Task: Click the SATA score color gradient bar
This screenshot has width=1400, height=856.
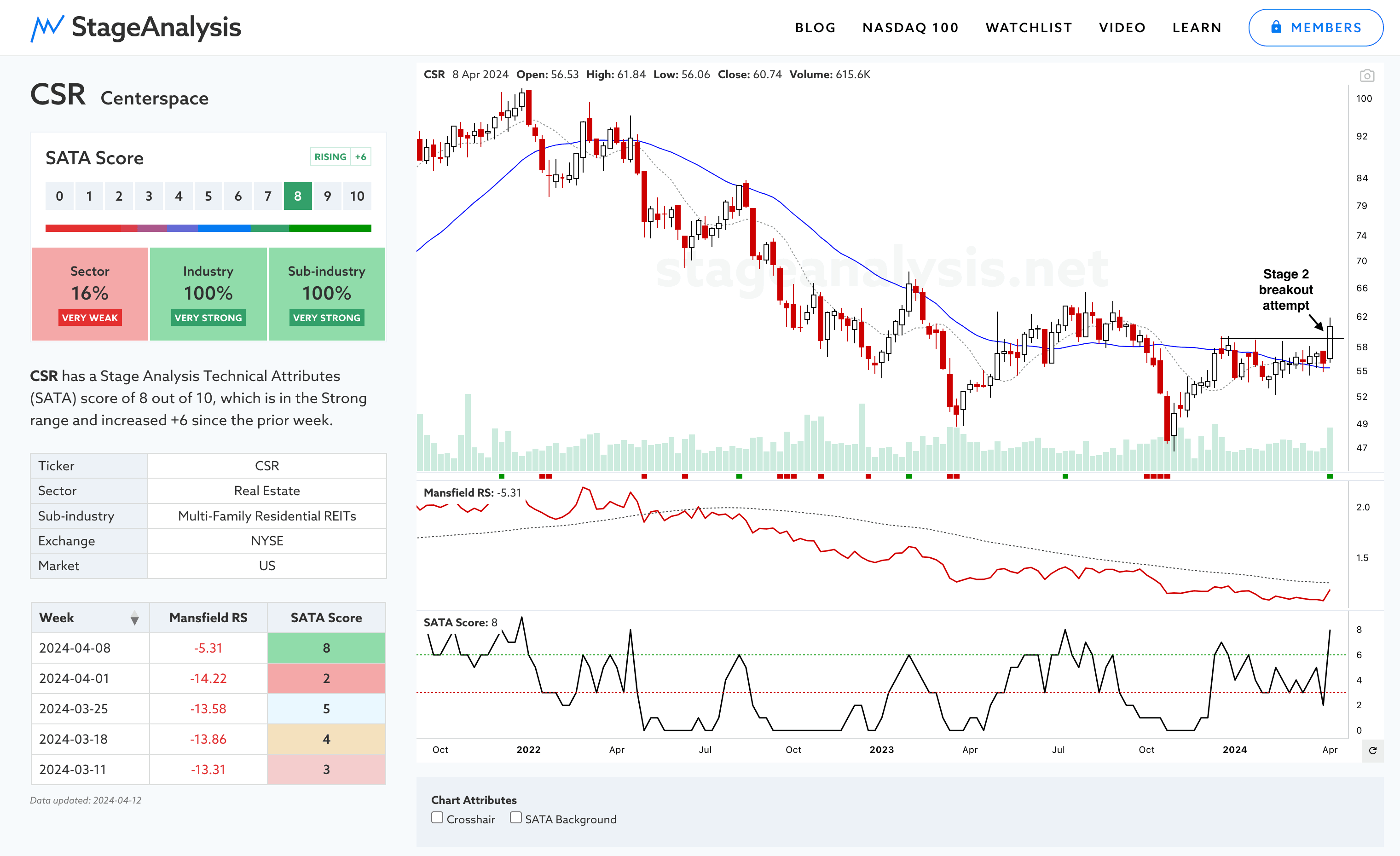Action: click(x=208, y=228)
